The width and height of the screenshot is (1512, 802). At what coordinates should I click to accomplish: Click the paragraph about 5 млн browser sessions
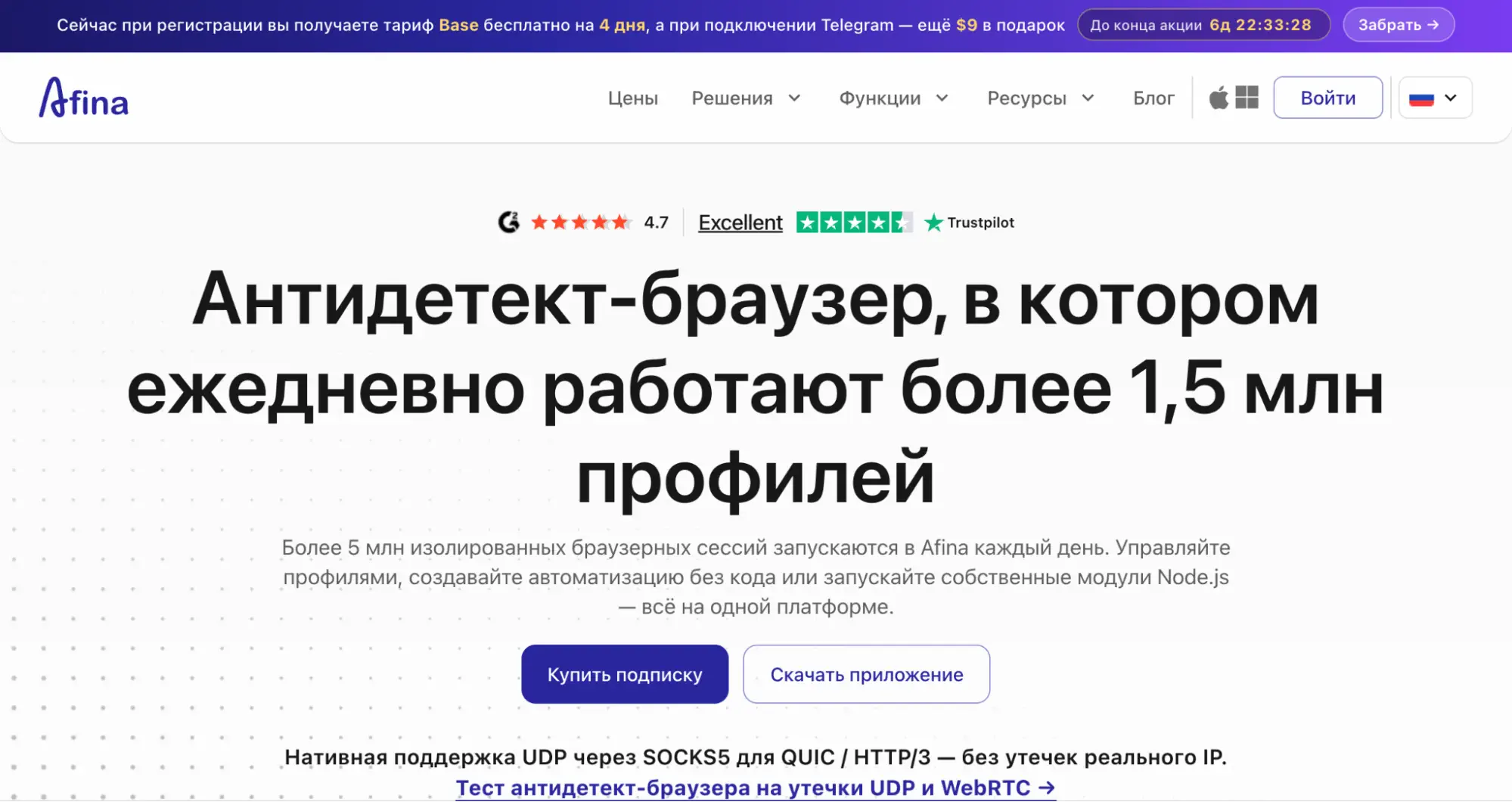pyautogui.click(x=756, y=577)
